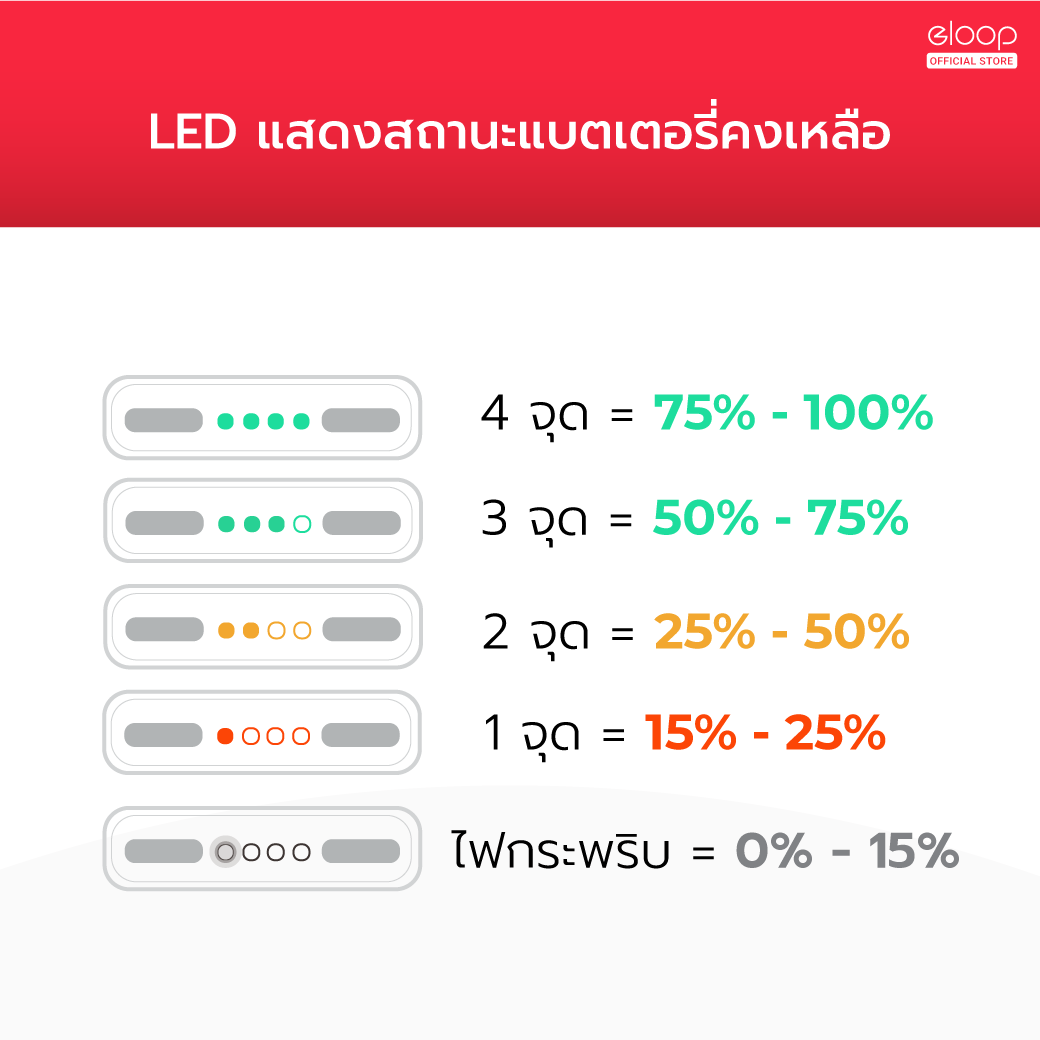Click the blinking gray LED dot
1040x1040 pixels.
(226, 852)
